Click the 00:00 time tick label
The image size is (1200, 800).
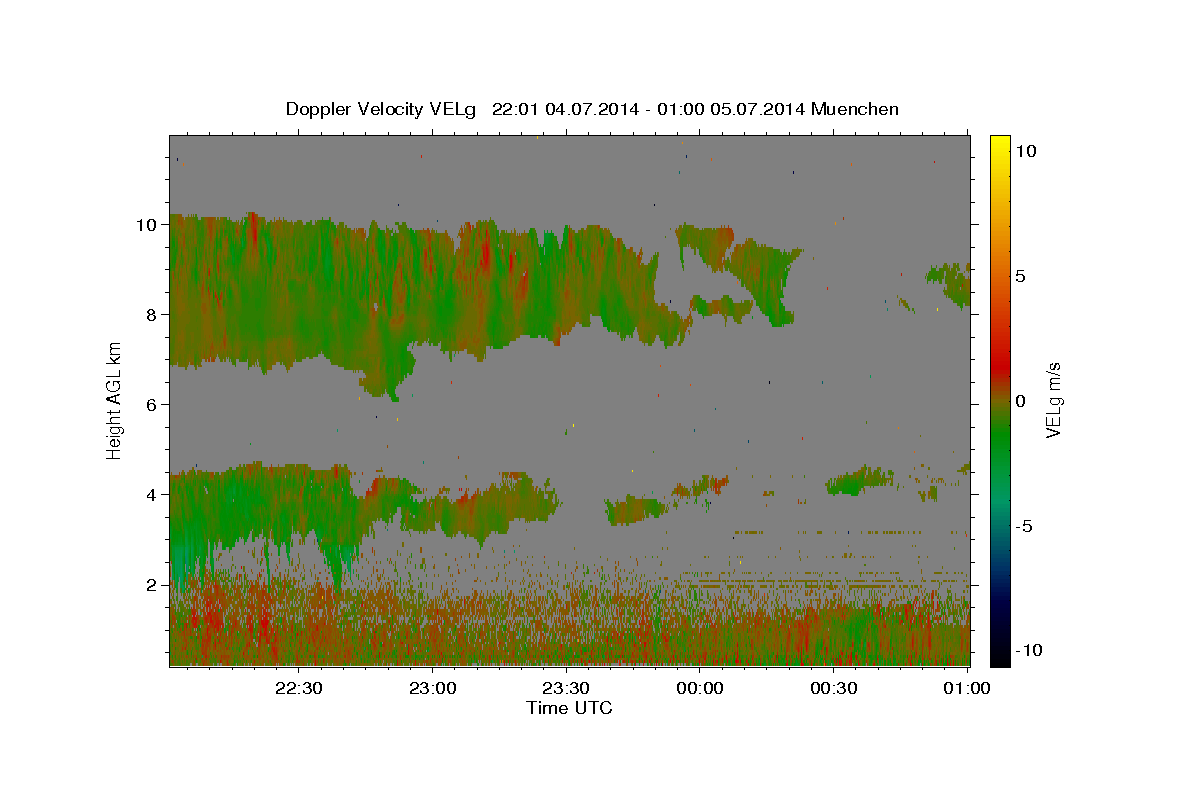click(x=700, y=688)
